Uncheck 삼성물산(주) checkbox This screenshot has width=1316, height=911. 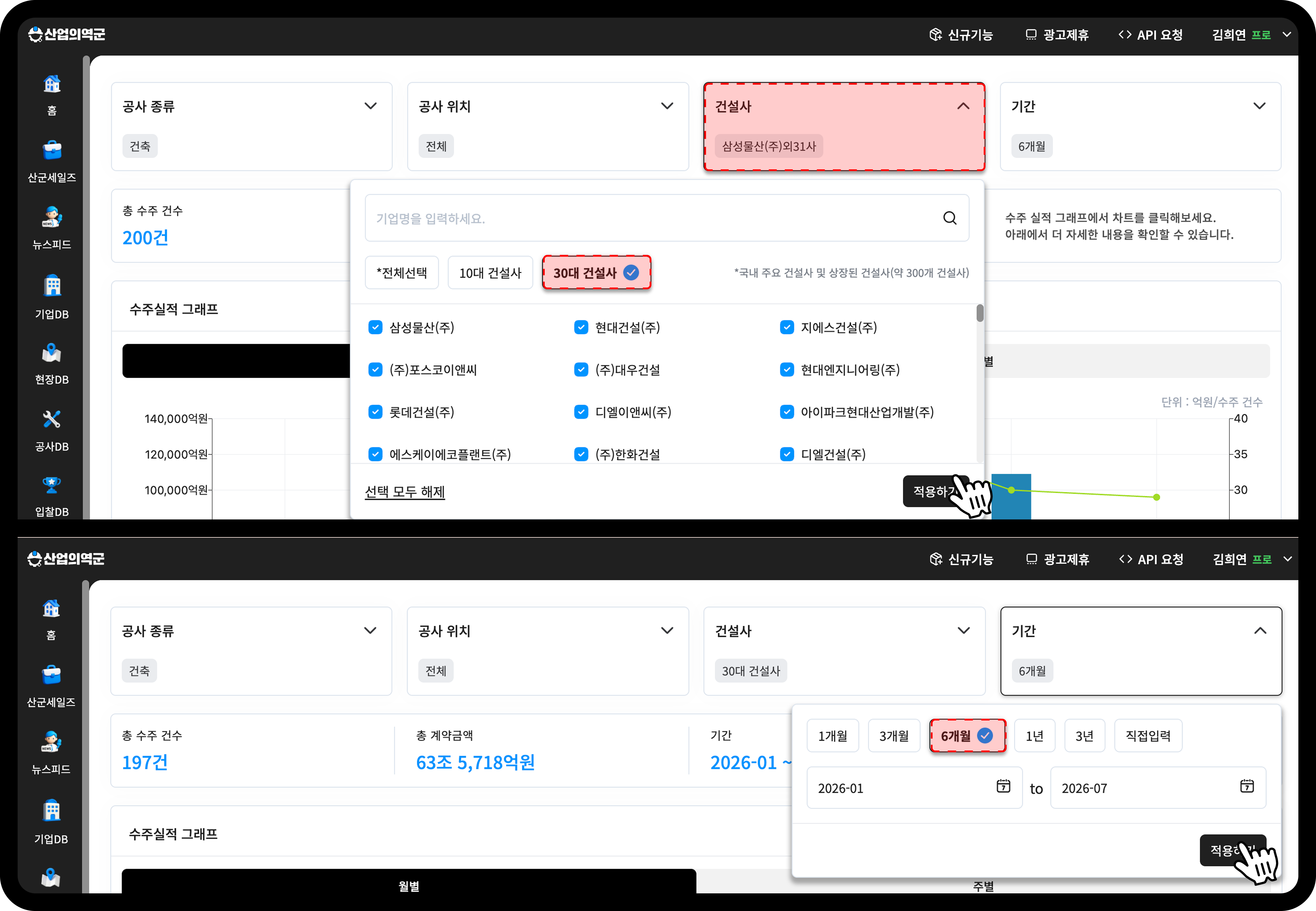tap(375, 327)
